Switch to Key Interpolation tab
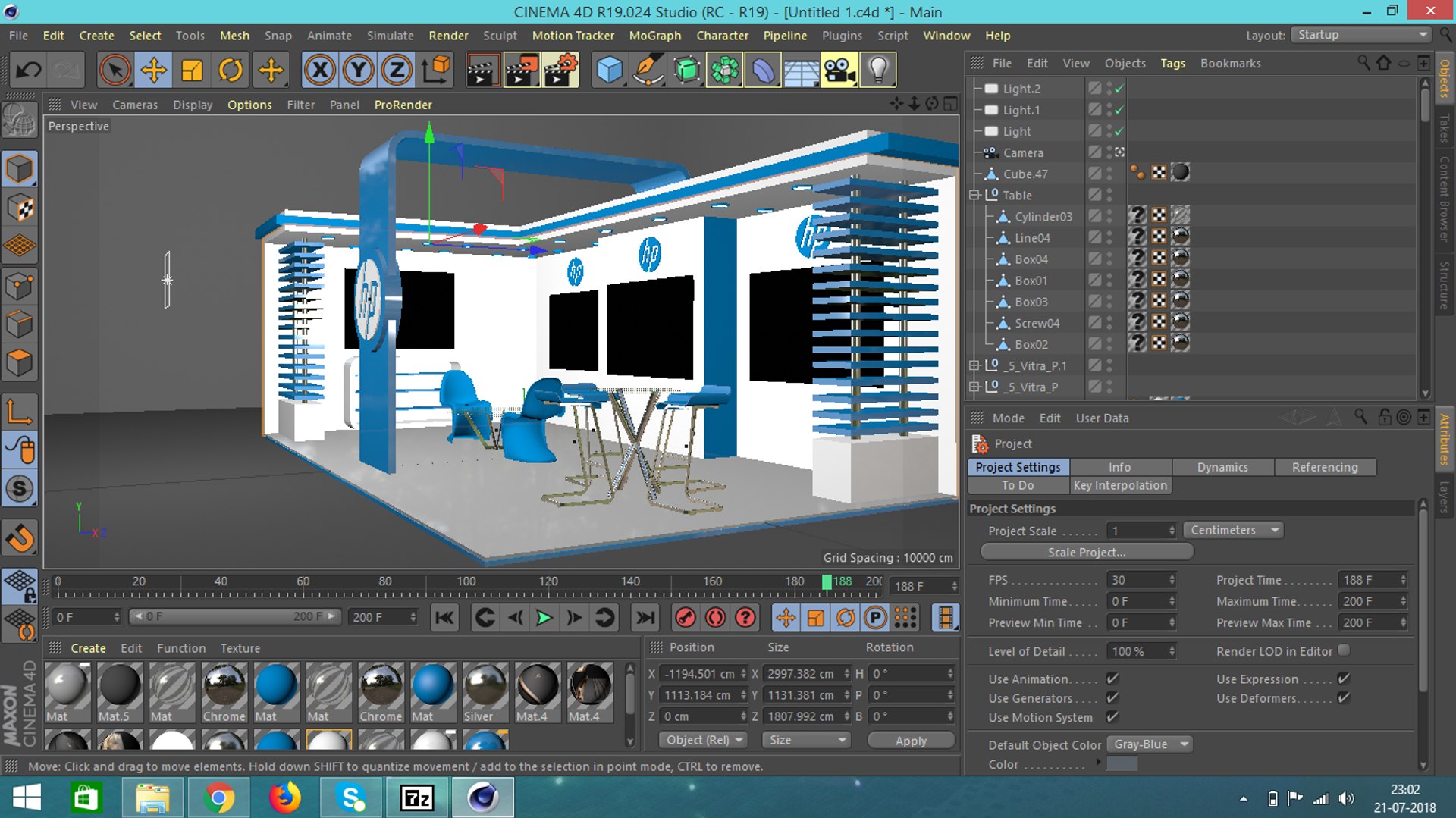The image size is (1456, 818). tap(1120, 485)
